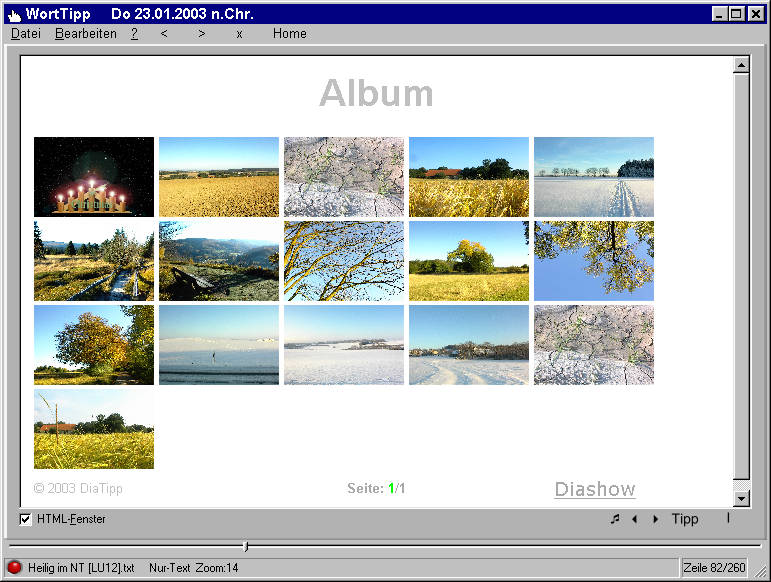Click the WortTipp hand icon in title bar

(14, 14)
